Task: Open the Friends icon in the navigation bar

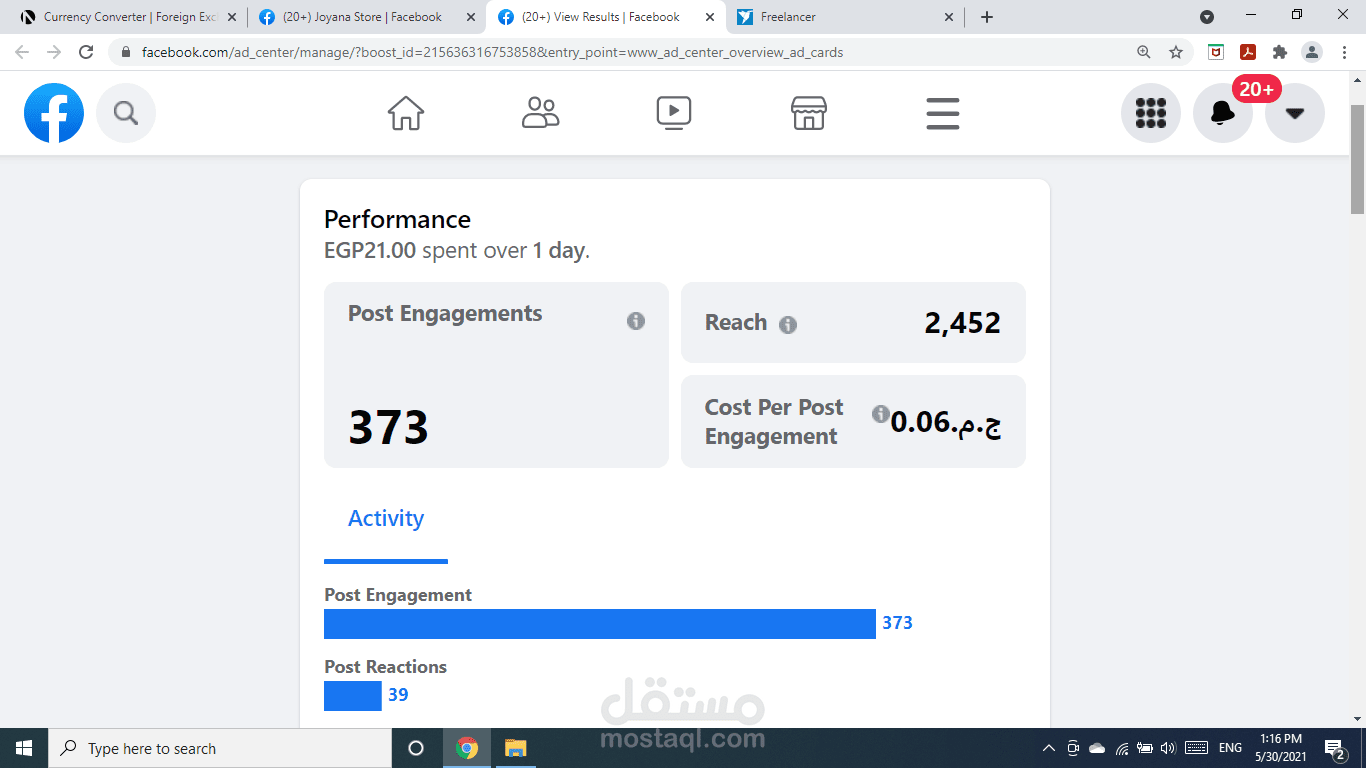Action: pyautogui.click(x=540, y=113)
